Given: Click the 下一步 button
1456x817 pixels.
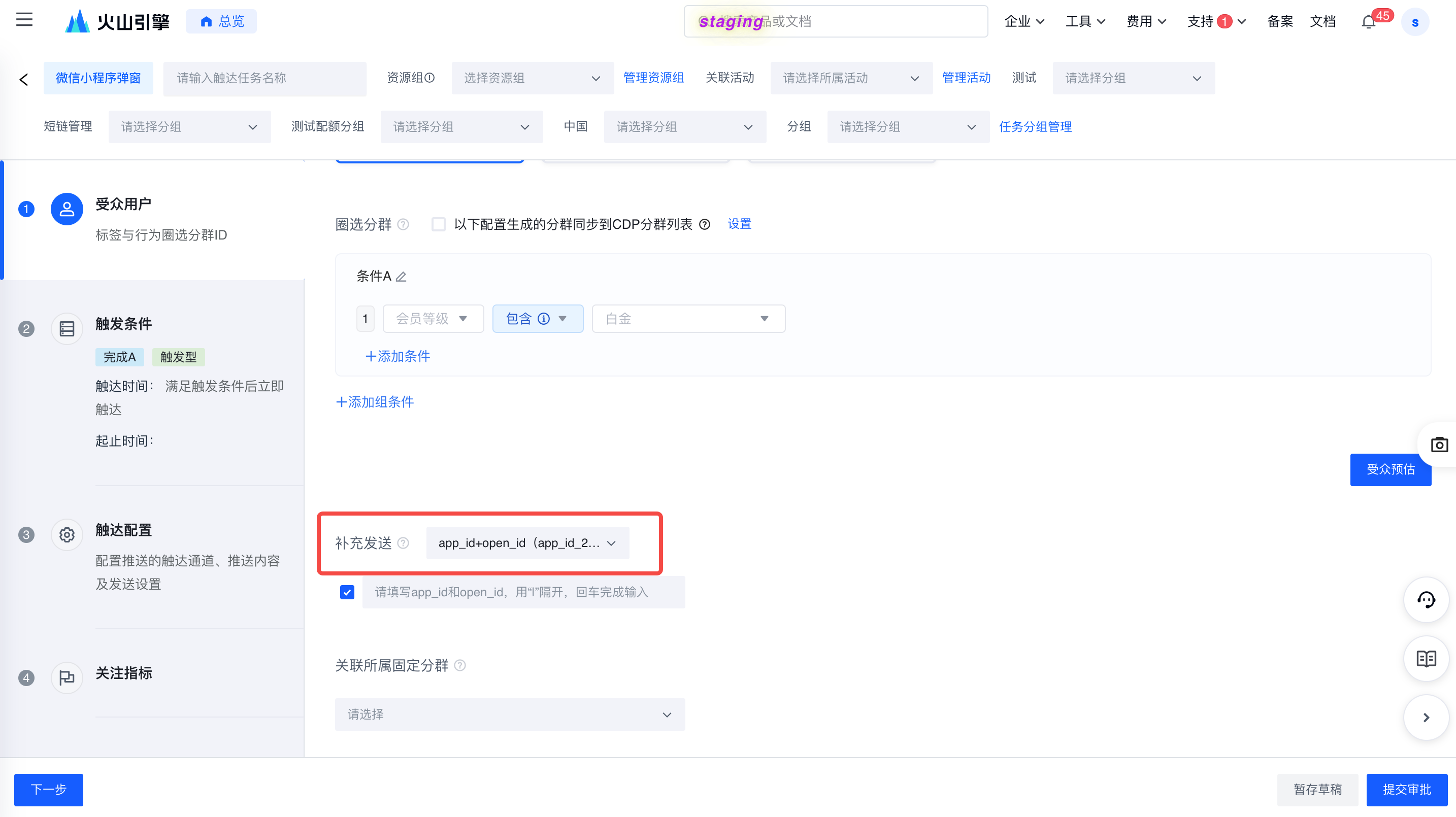Looking at the screenshot, I should coord(49,790).
